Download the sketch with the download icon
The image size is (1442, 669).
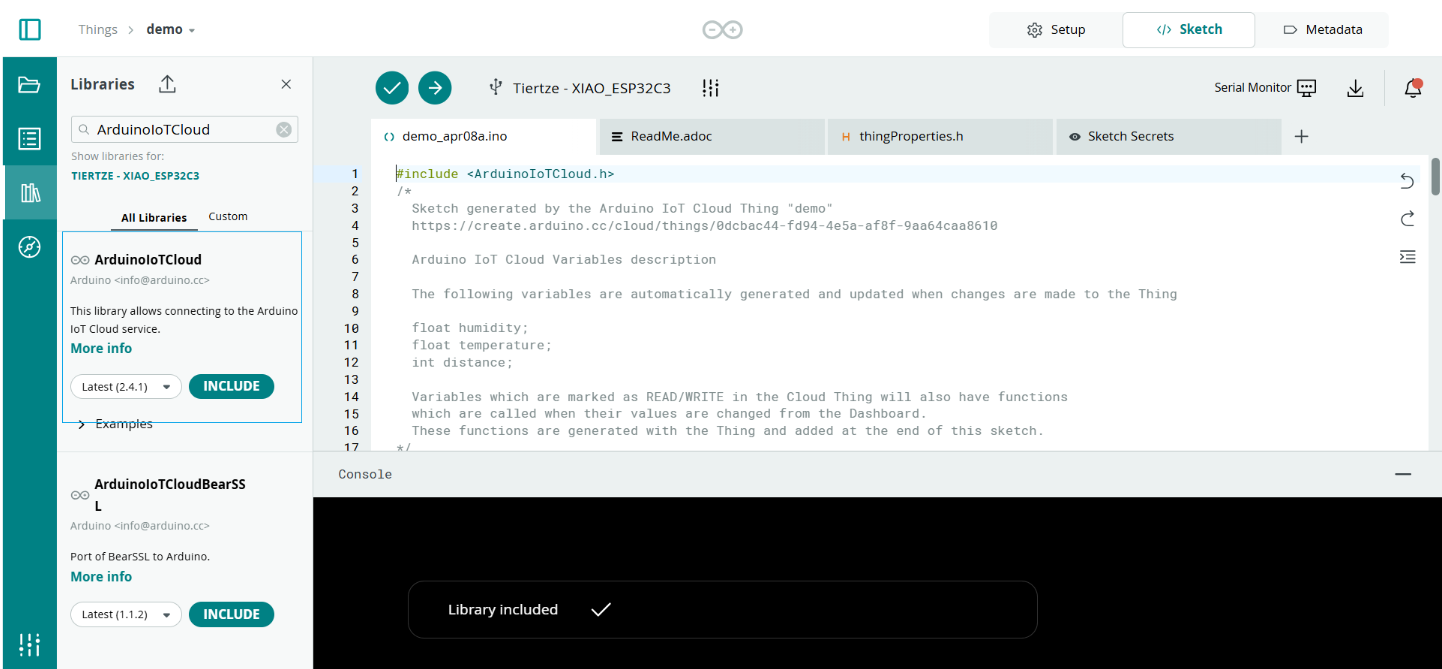(1355, 88)
